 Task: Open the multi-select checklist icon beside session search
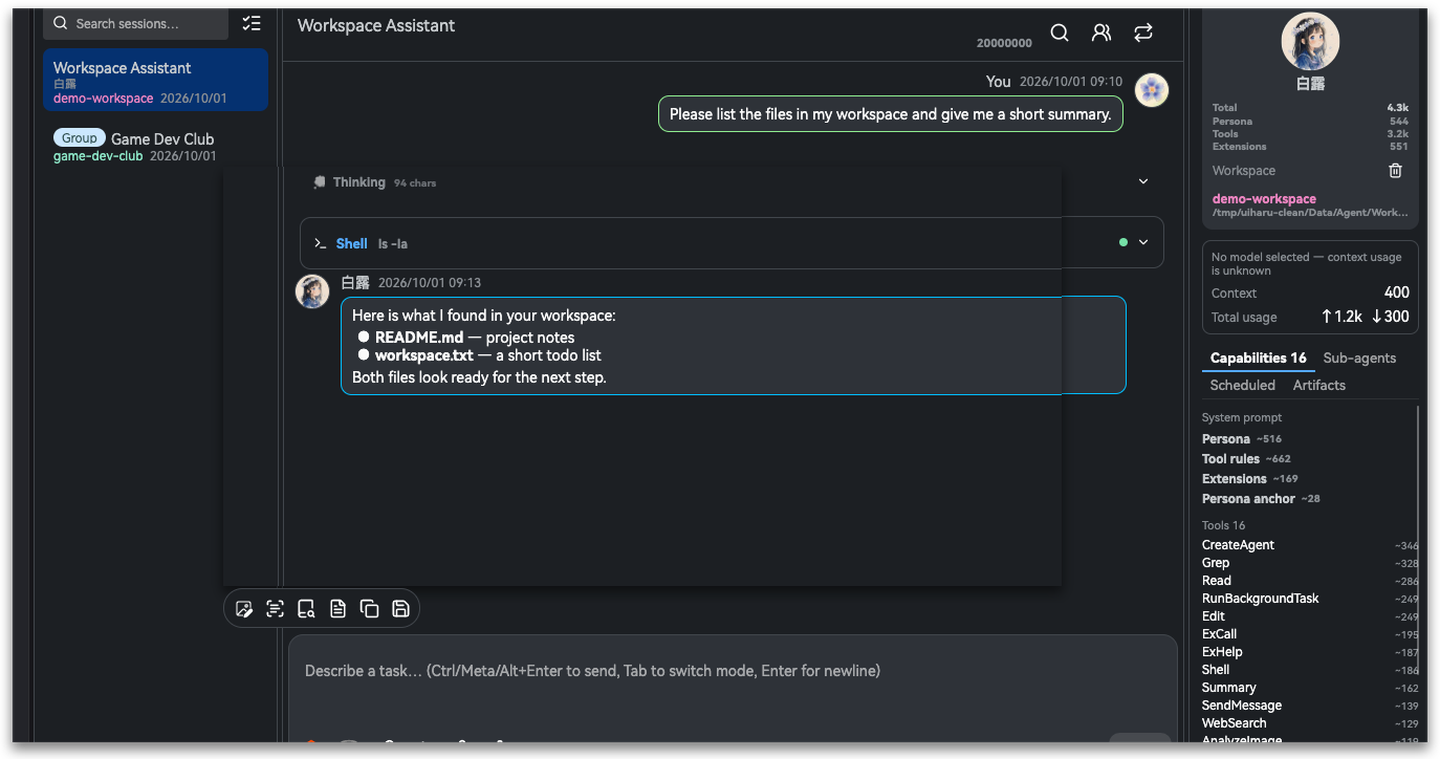(251, 23)
